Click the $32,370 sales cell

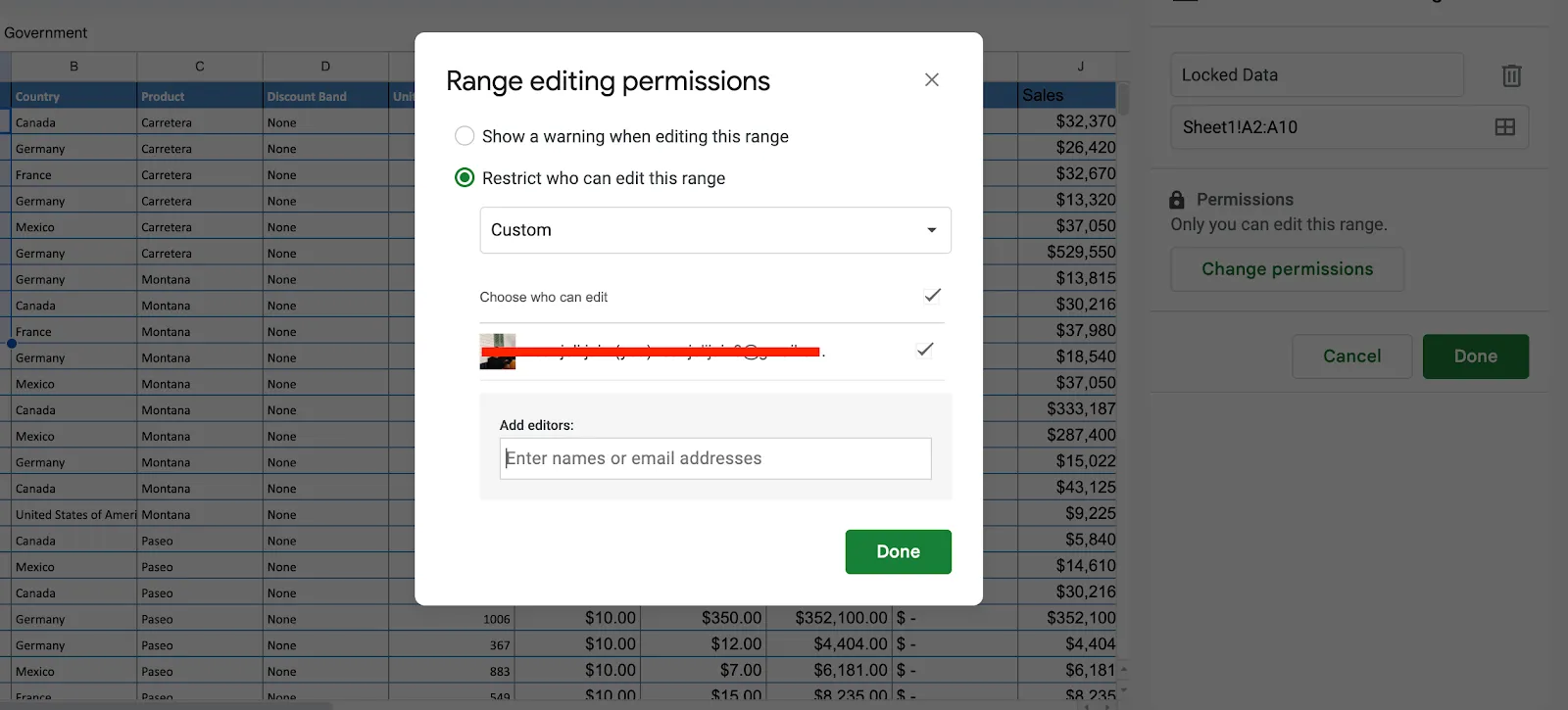coord(1067,121)
